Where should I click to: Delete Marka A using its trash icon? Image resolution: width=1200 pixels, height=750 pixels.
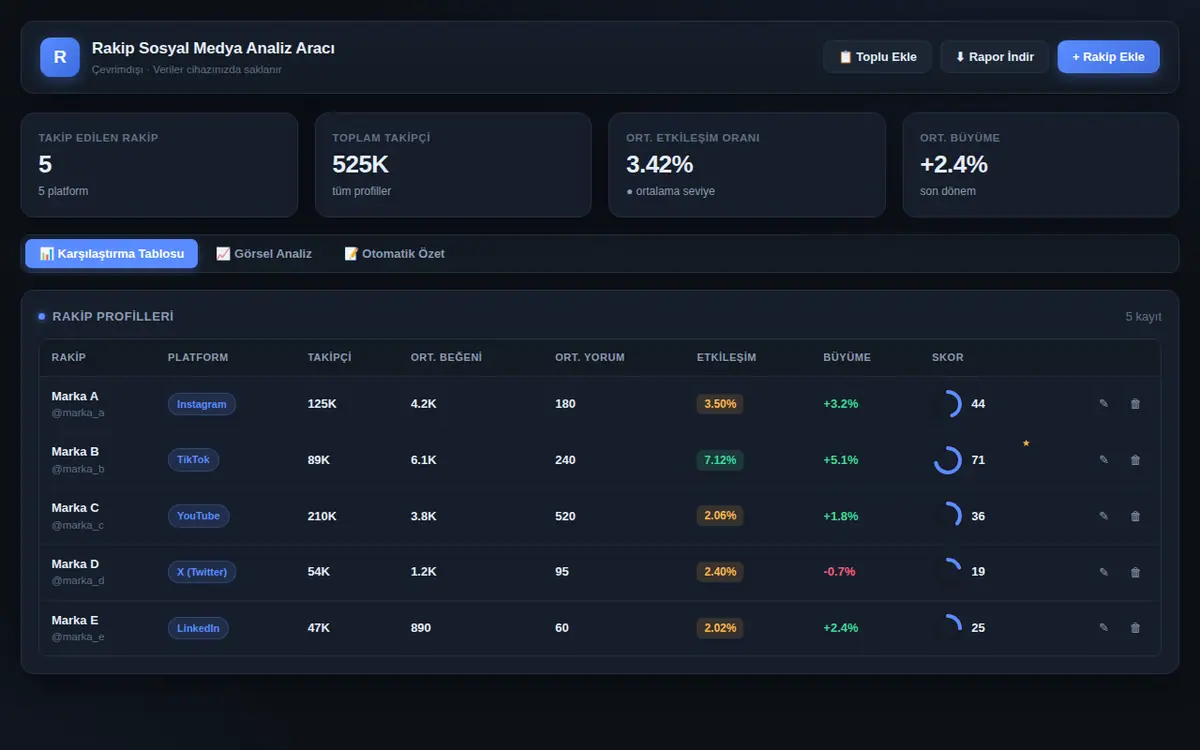(1135, 404)
